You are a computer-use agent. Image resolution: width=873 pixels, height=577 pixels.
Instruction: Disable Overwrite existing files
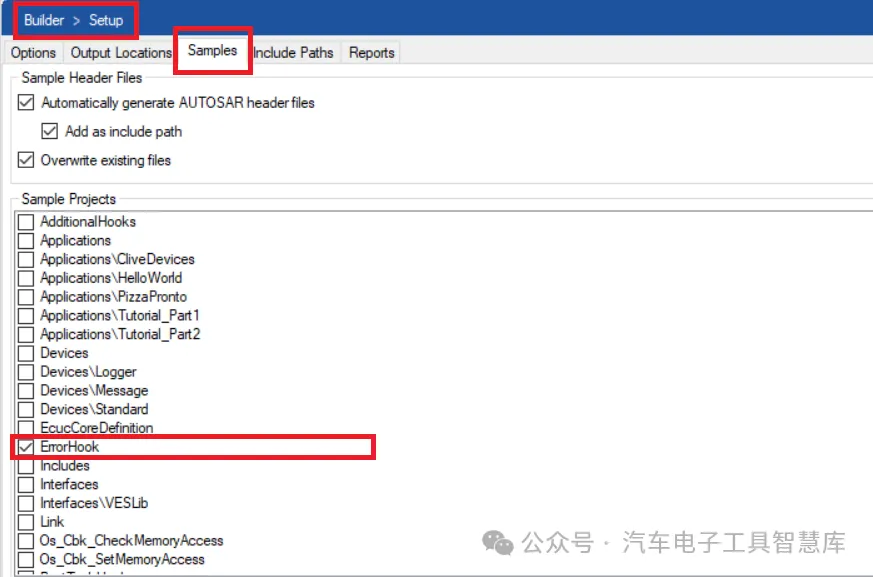[x=25, y=160]
